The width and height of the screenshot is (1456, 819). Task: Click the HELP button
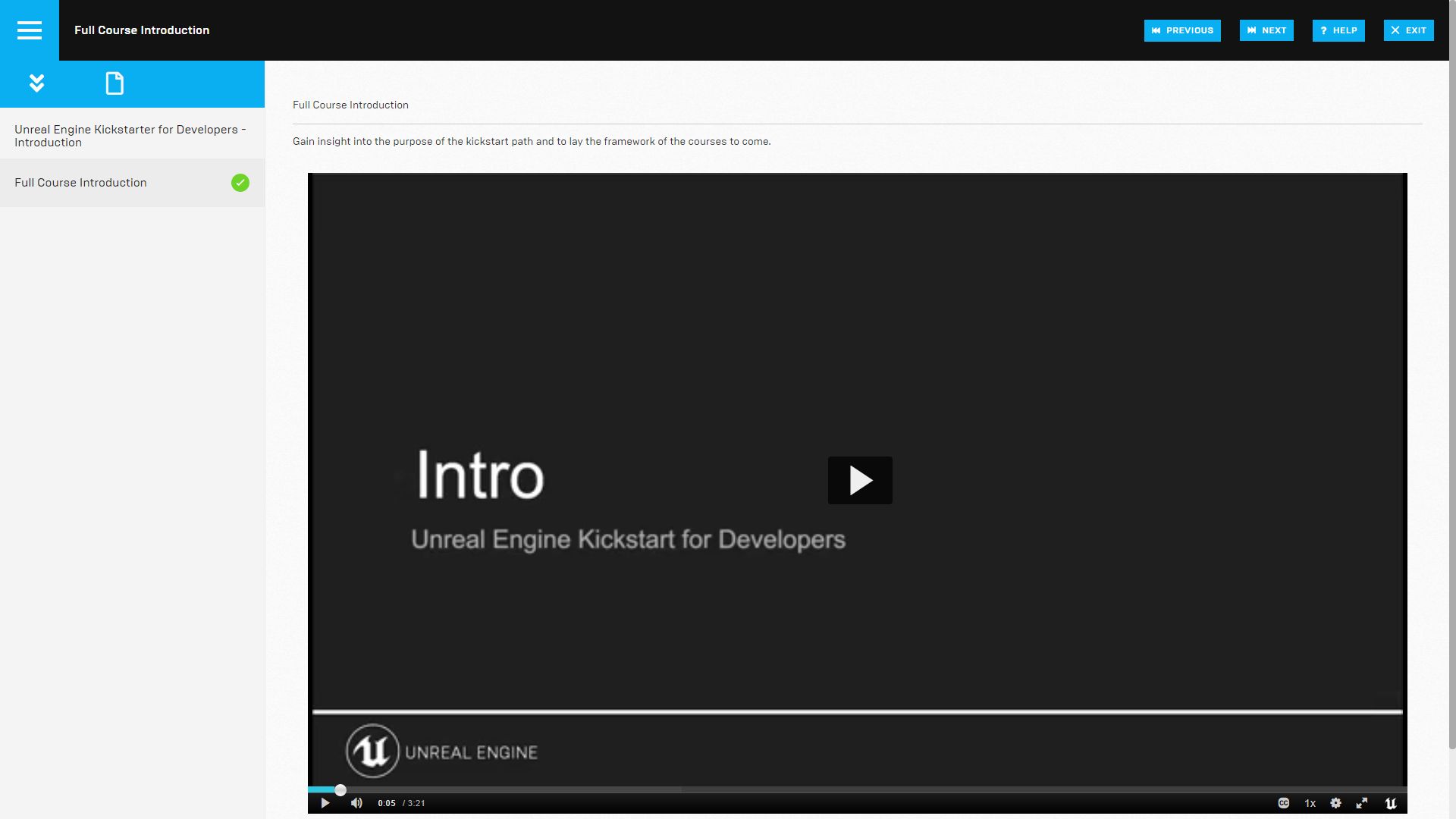1339,30
